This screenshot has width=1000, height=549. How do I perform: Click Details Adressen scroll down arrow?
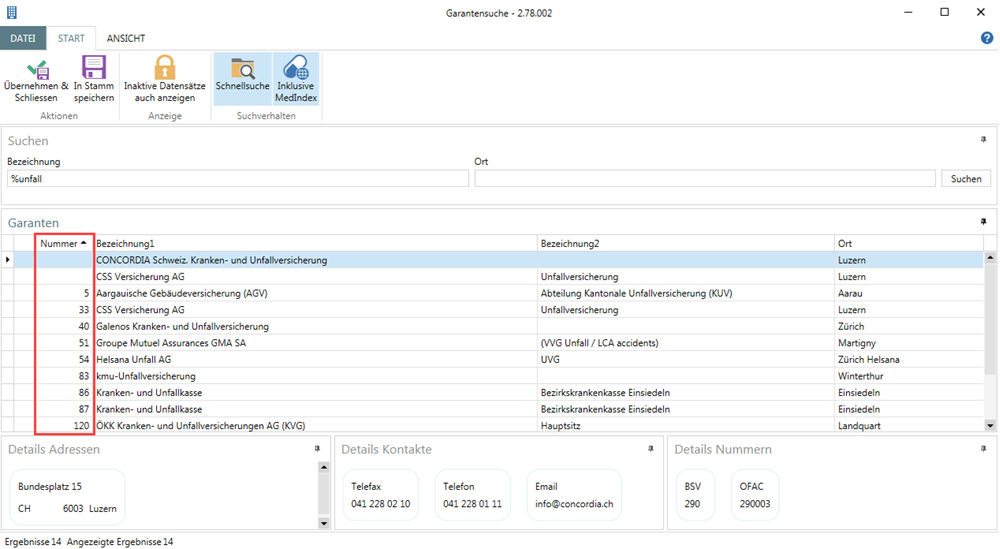pos(323,523)
